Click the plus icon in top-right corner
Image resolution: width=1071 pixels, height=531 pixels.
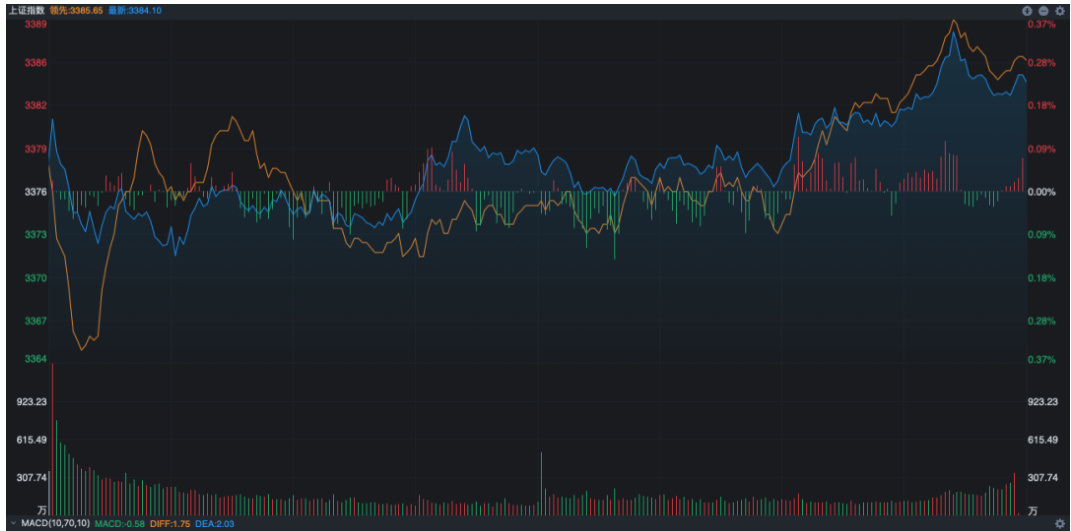pos(1026,10)
